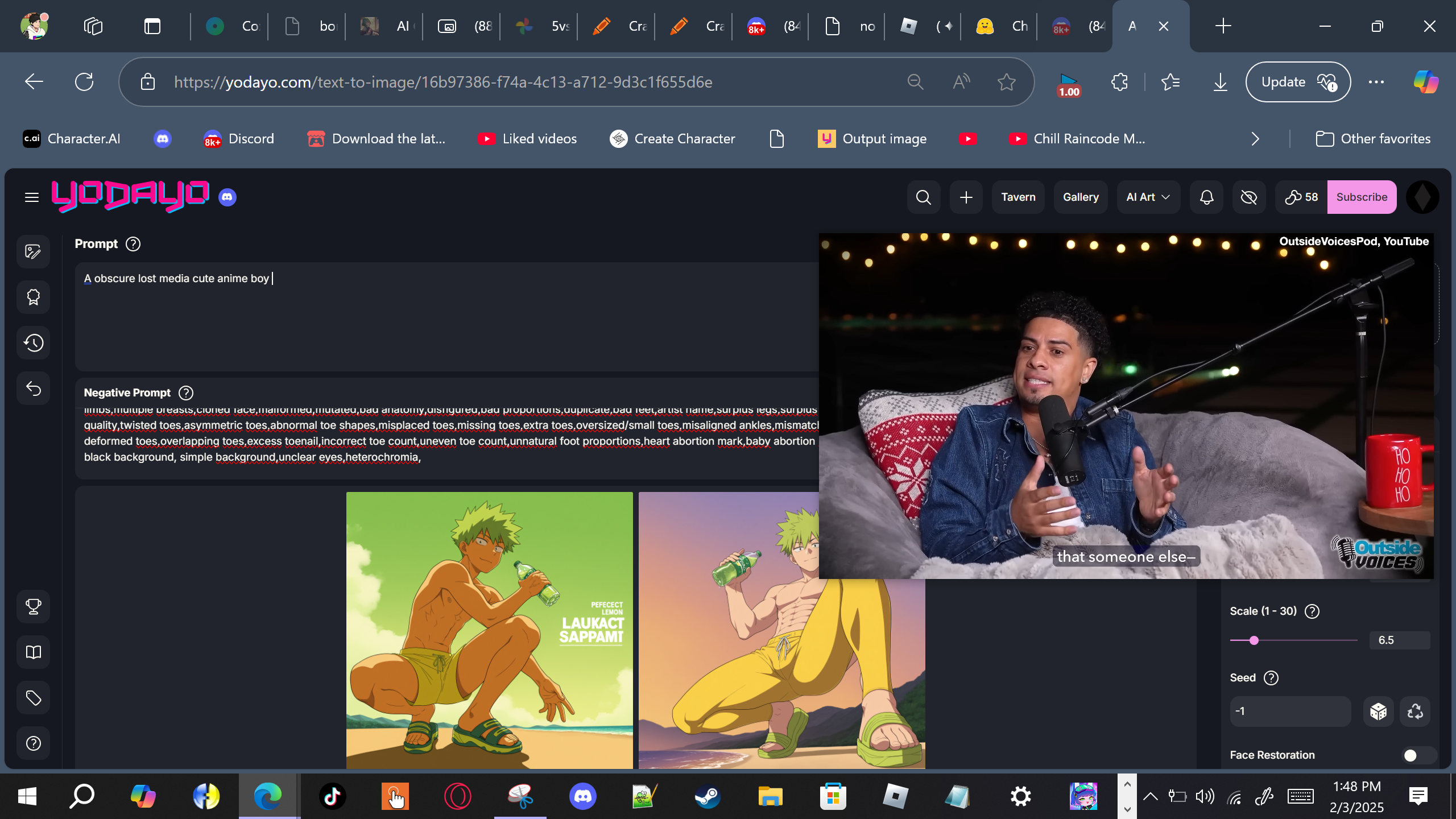Open Create Character bookmark
Screen dimensions: 1456x819
672,139
